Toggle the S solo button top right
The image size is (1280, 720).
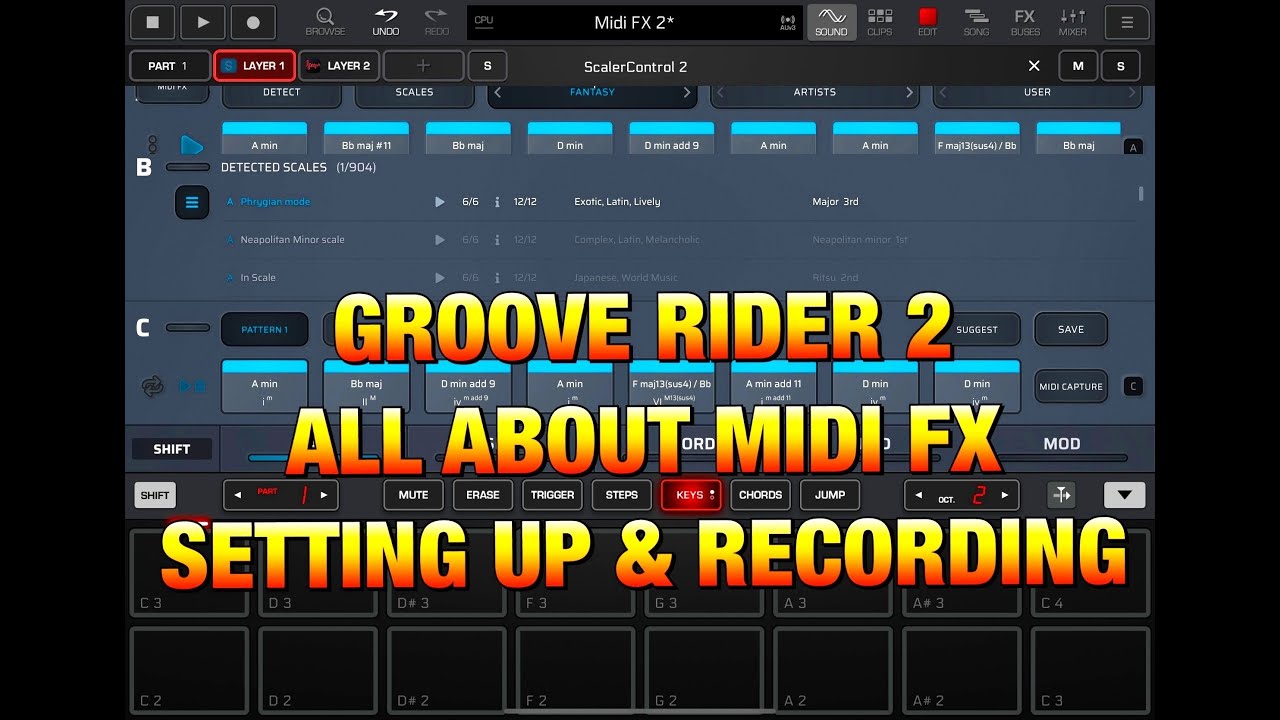coord(1120,66)
